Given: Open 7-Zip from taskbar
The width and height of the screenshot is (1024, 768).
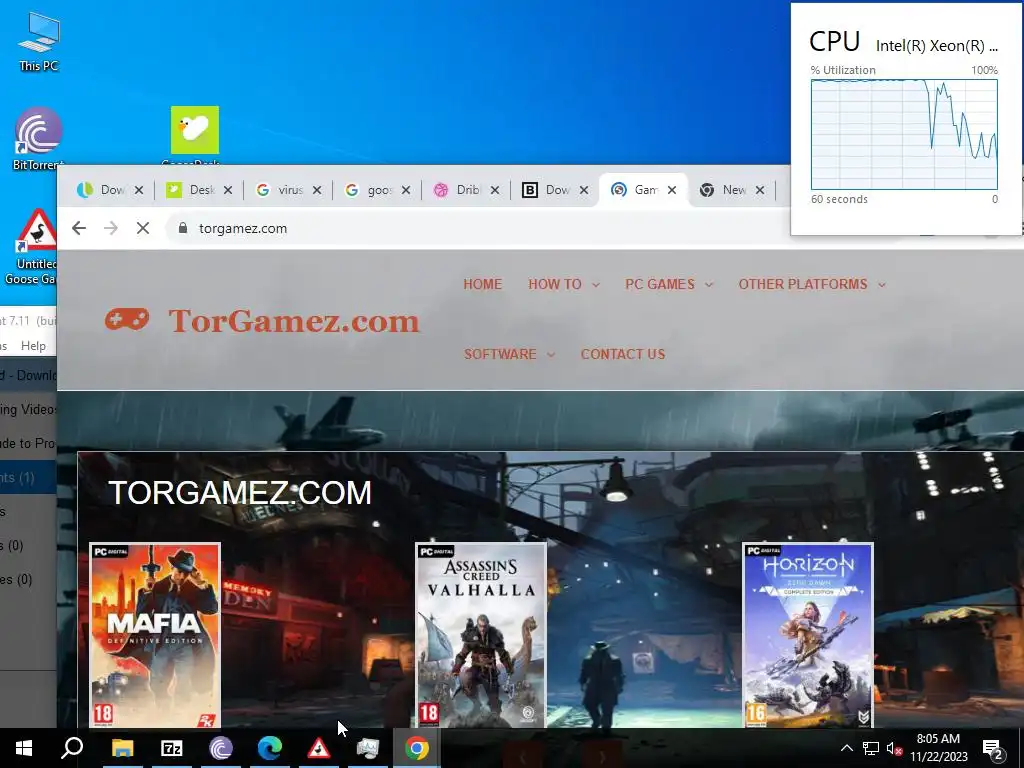Looking at the screenshot, I should pos(171,748).
